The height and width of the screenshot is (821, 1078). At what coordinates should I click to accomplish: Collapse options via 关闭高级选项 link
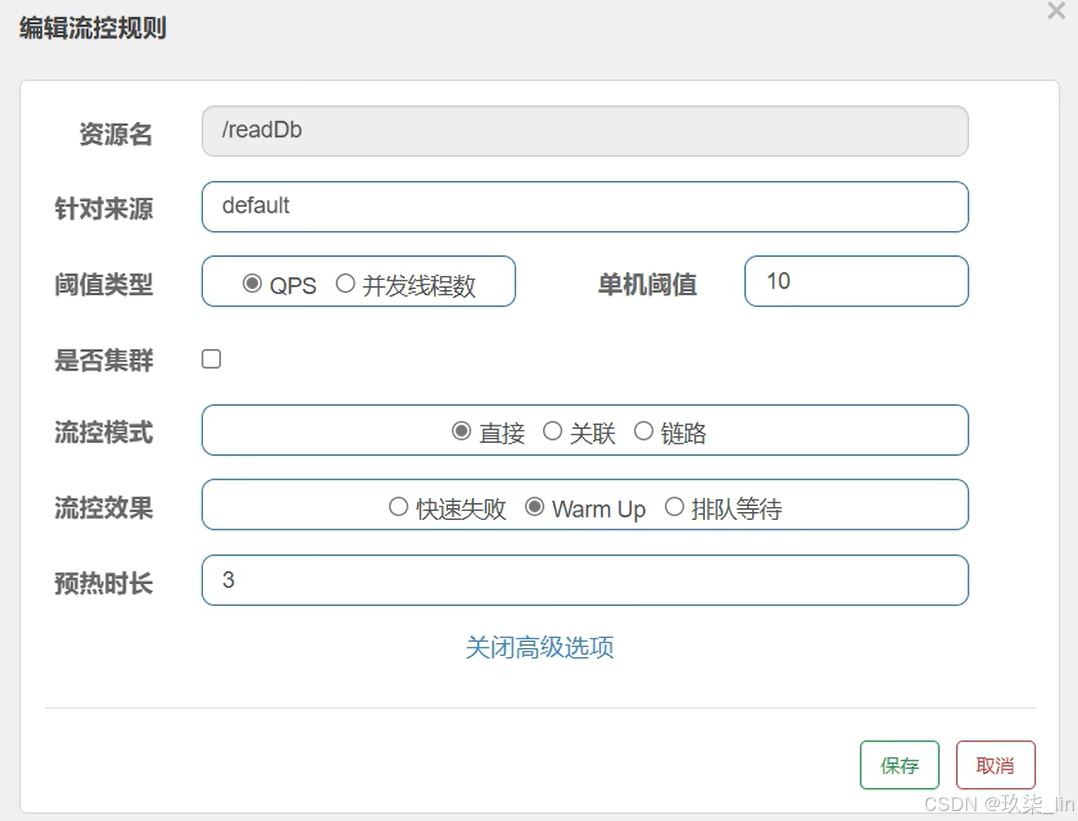pos(540,647)
